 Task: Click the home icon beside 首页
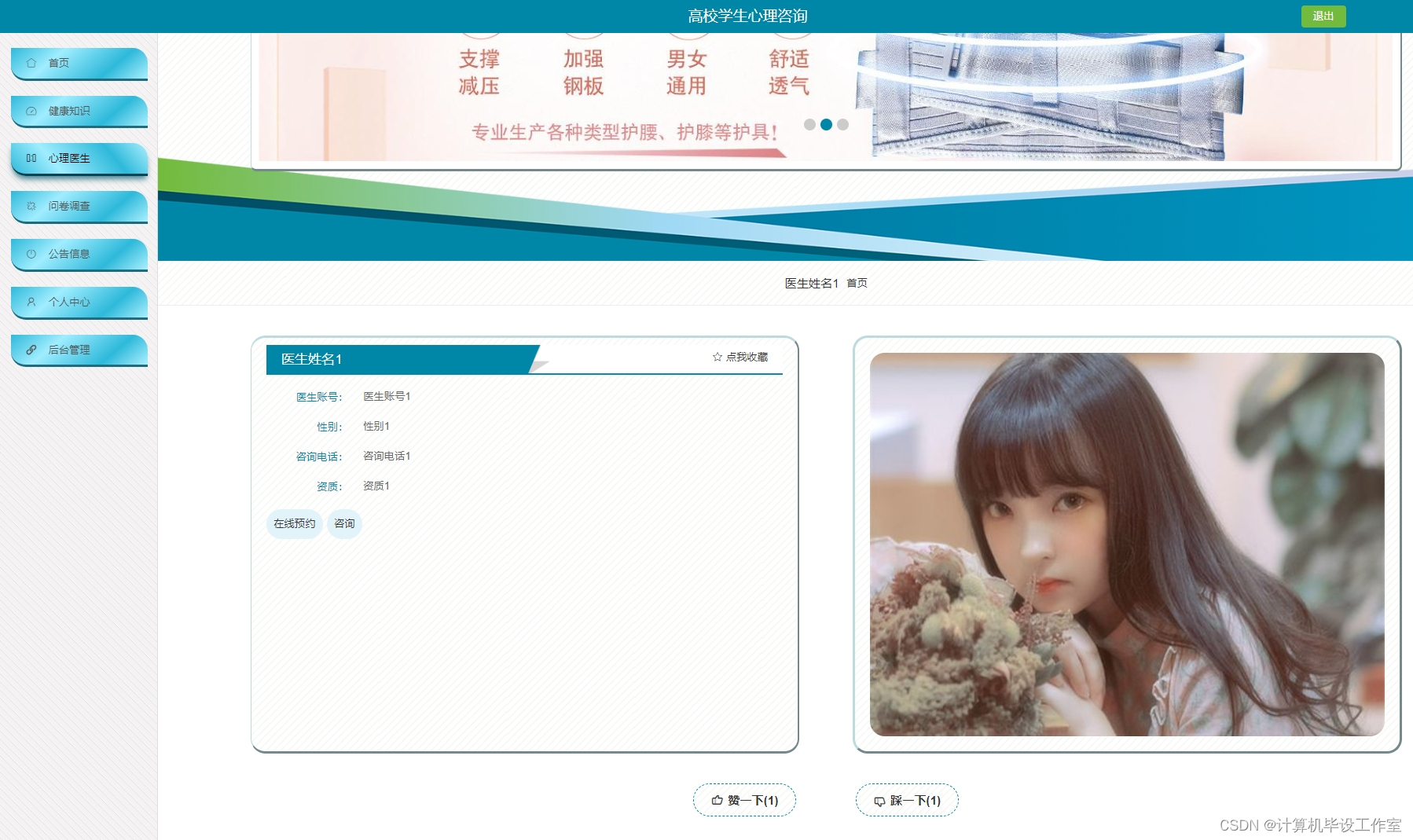[x=31, y=63]
